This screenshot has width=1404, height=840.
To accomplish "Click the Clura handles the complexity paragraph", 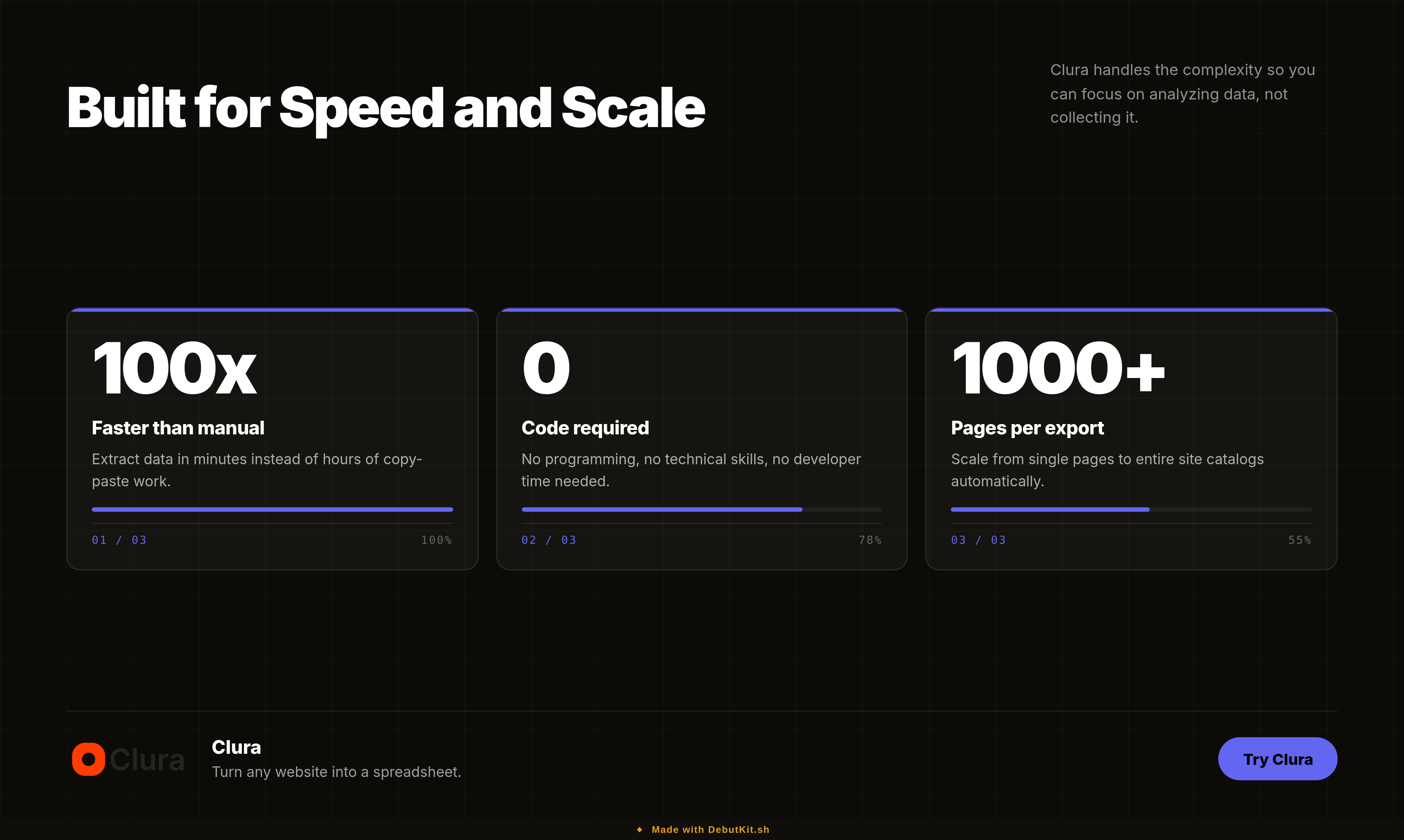I will 1183,94.
